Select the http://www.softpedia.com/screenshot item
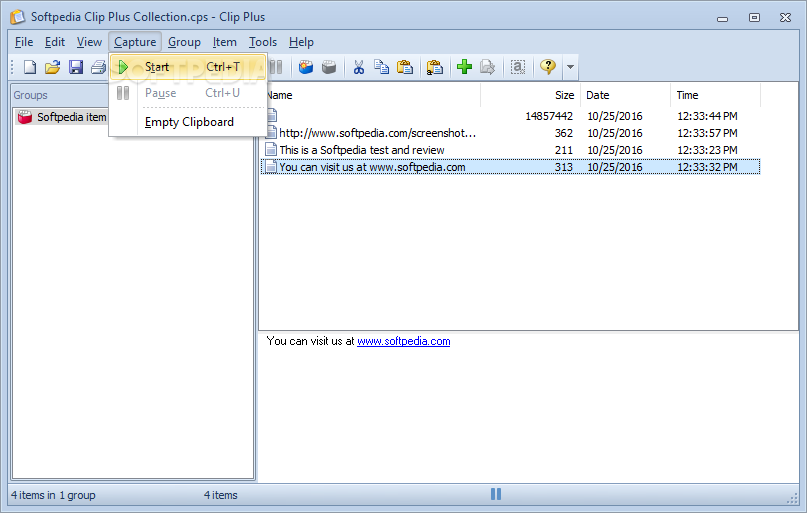The width and height of the screenshot is (807, 513). [511, 133]
